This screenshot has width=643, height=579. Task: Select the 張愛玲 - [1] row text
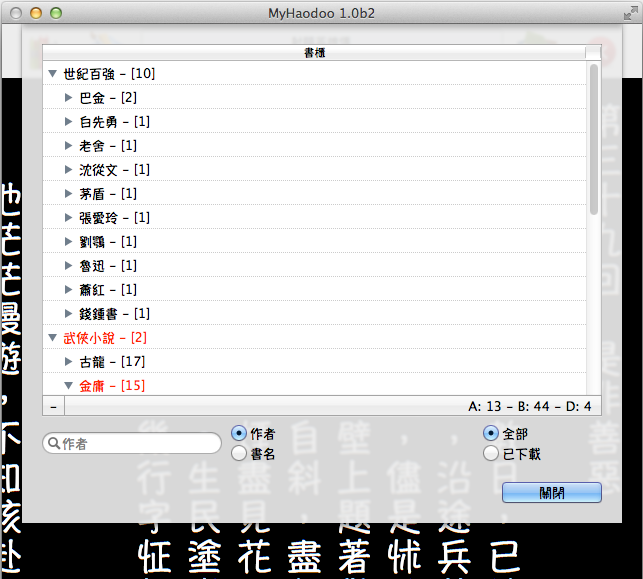tap(114, 218)
